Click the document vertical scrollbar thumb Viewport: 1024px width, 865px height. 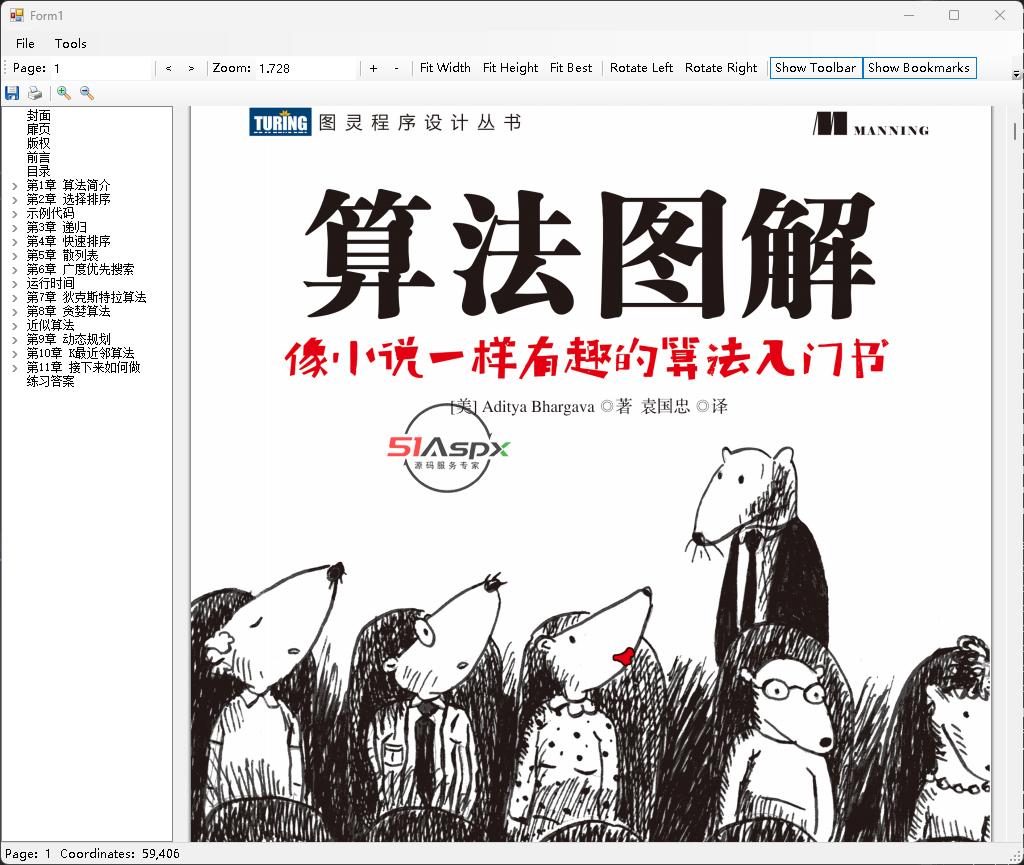[1015, 131]
